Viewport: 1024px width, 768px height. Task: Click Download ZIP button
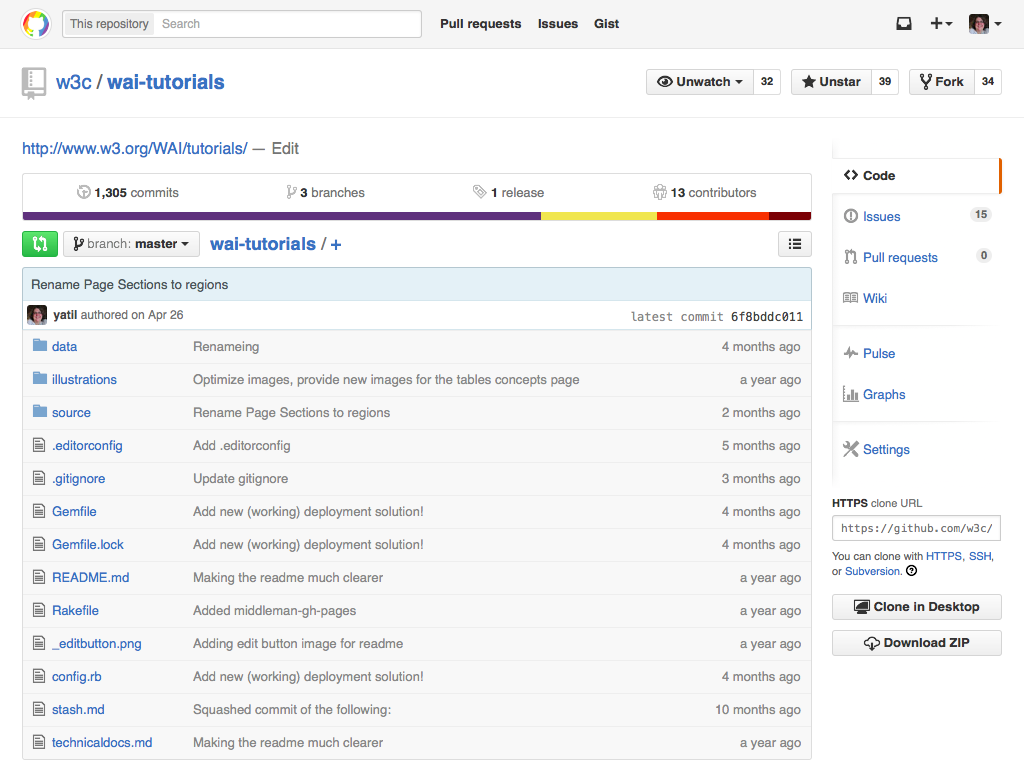click(x=916, y=643)
